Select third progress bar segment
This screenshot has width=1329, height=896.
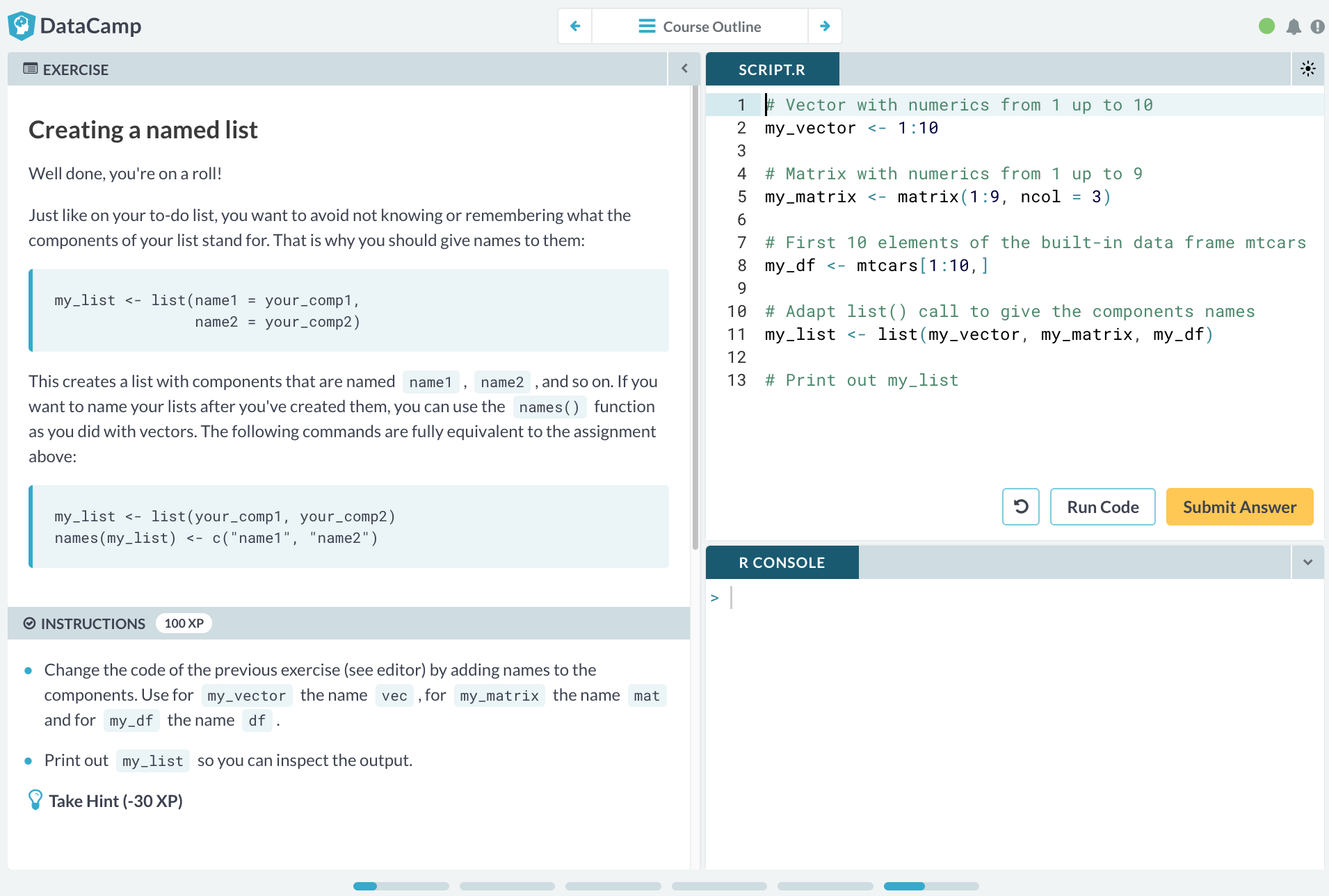click(x=613, y=886)
